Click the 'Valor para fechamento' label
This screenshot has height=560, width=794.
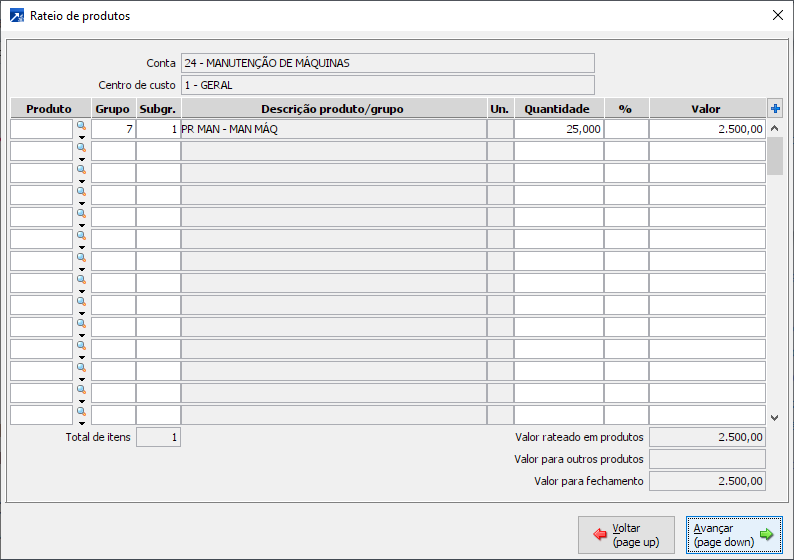click(589, 481)
